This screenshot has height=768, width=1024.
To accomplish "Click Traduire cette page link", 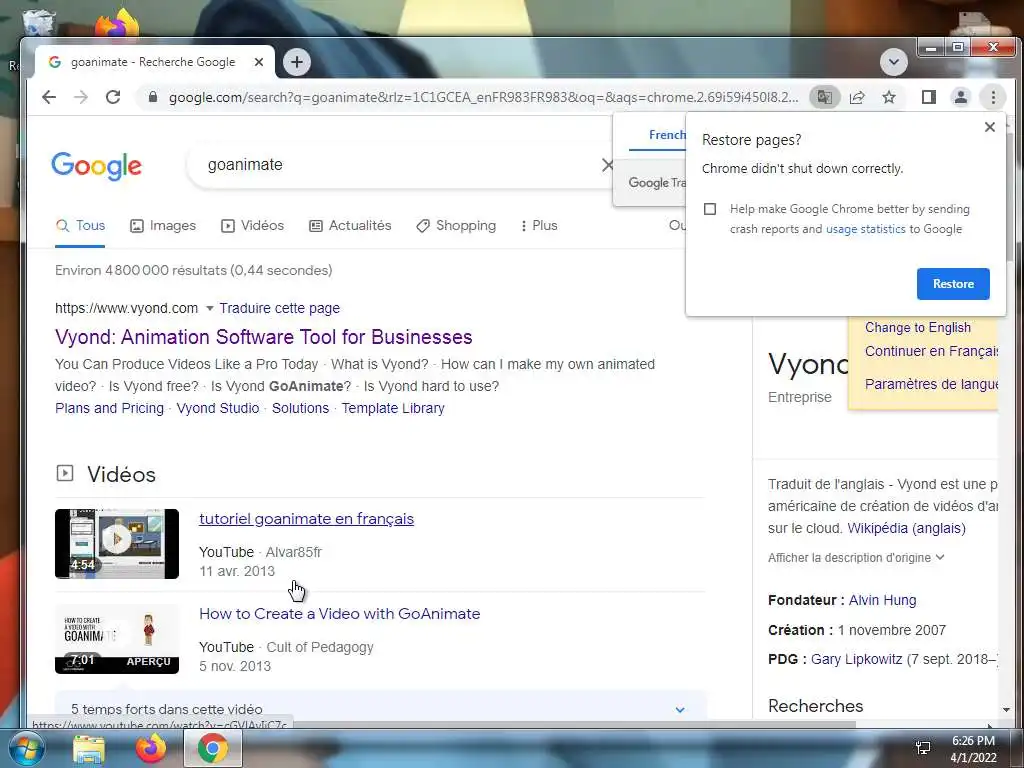I will click(x=280, y=308).
